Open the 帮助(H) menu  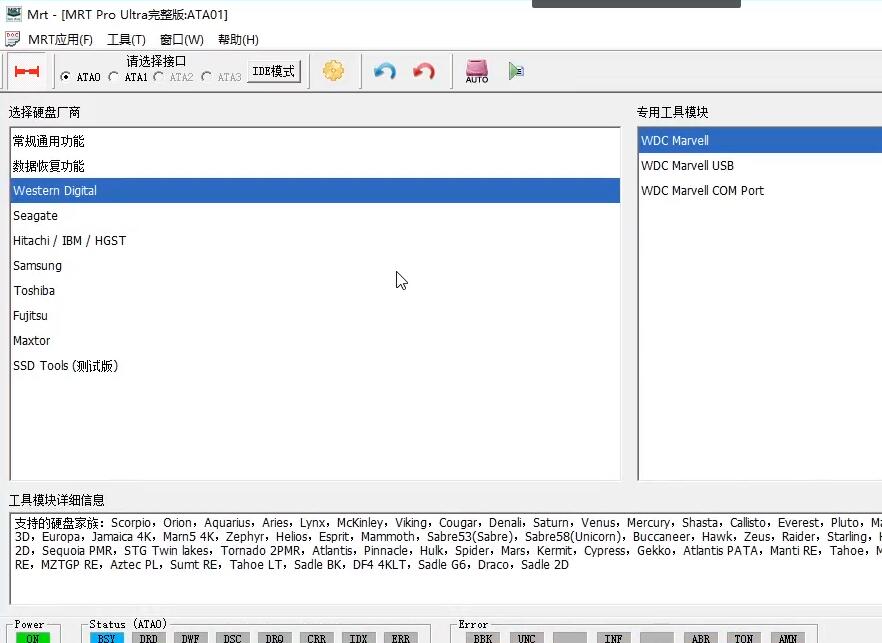(x=238, y=39)
